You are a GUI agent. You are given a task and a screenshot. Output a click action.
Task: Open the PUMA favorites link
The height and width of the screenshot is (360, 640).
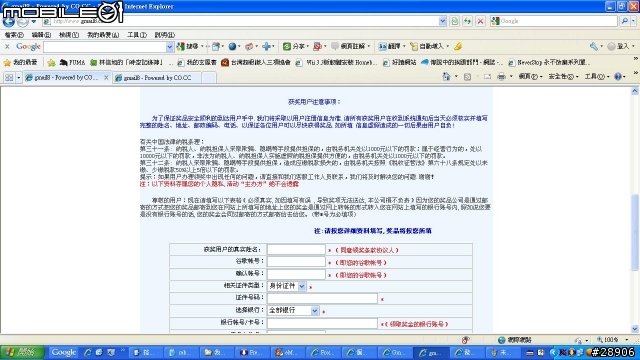72,62
